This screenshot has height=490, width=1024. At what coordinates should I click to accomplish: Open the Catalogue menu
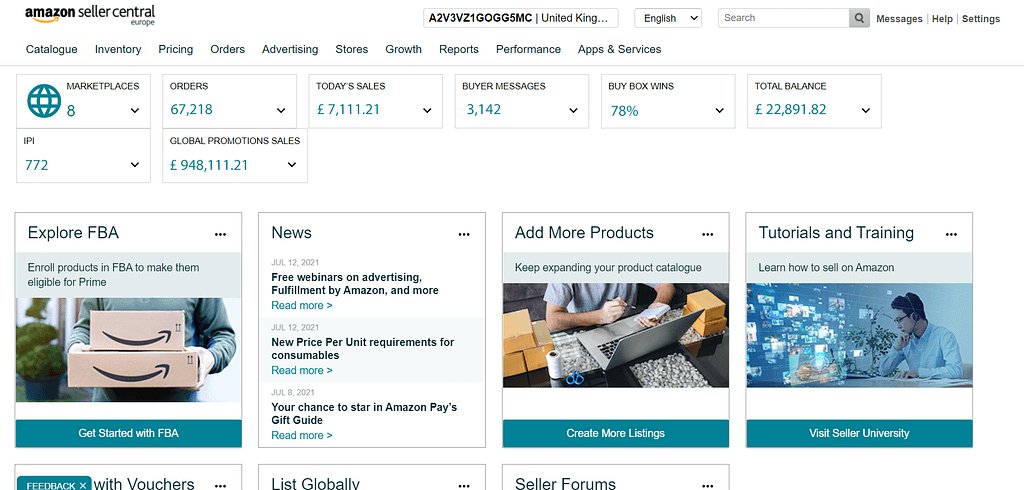point(52,49)
